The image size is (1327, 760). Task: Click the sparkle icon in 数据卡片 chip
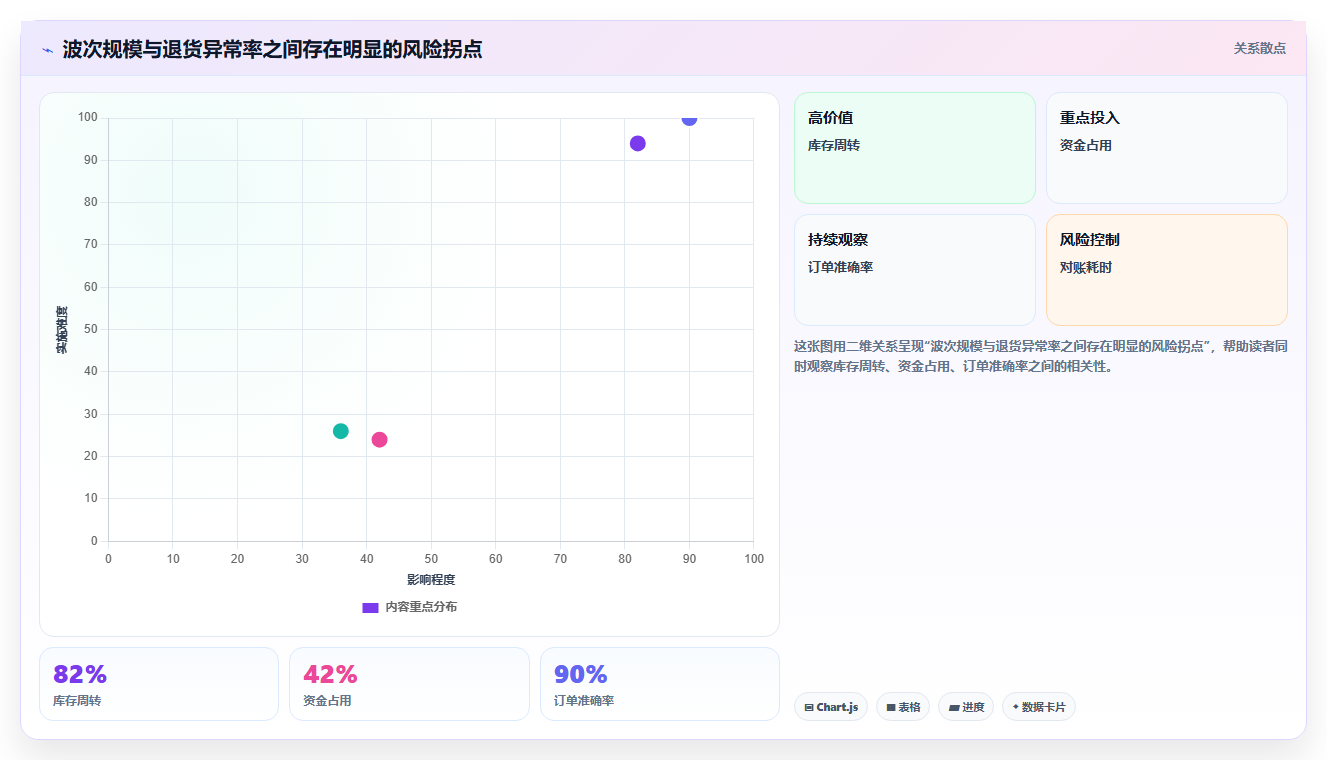(1016, 706)
